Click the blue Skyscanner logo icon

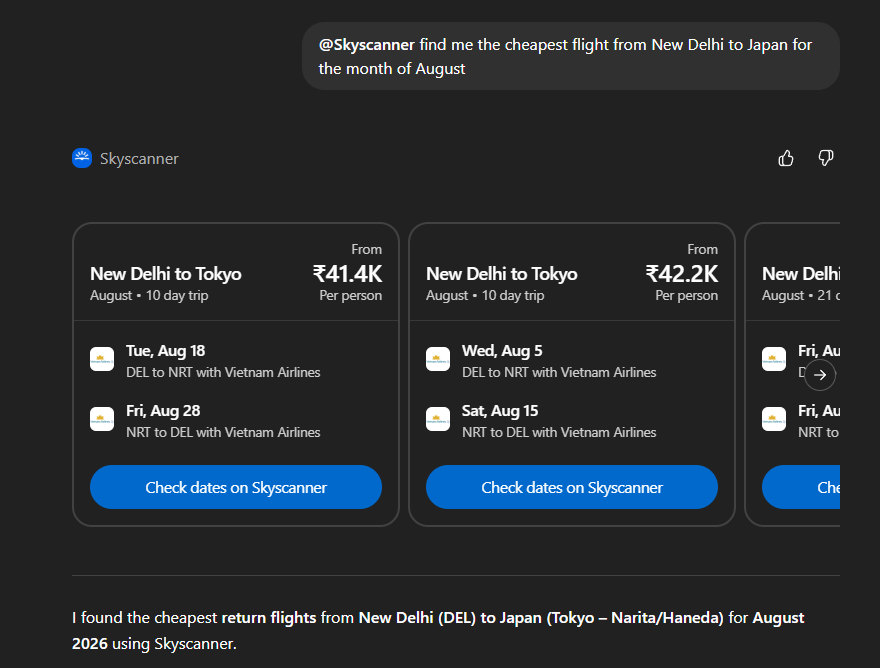coord(82,158)
